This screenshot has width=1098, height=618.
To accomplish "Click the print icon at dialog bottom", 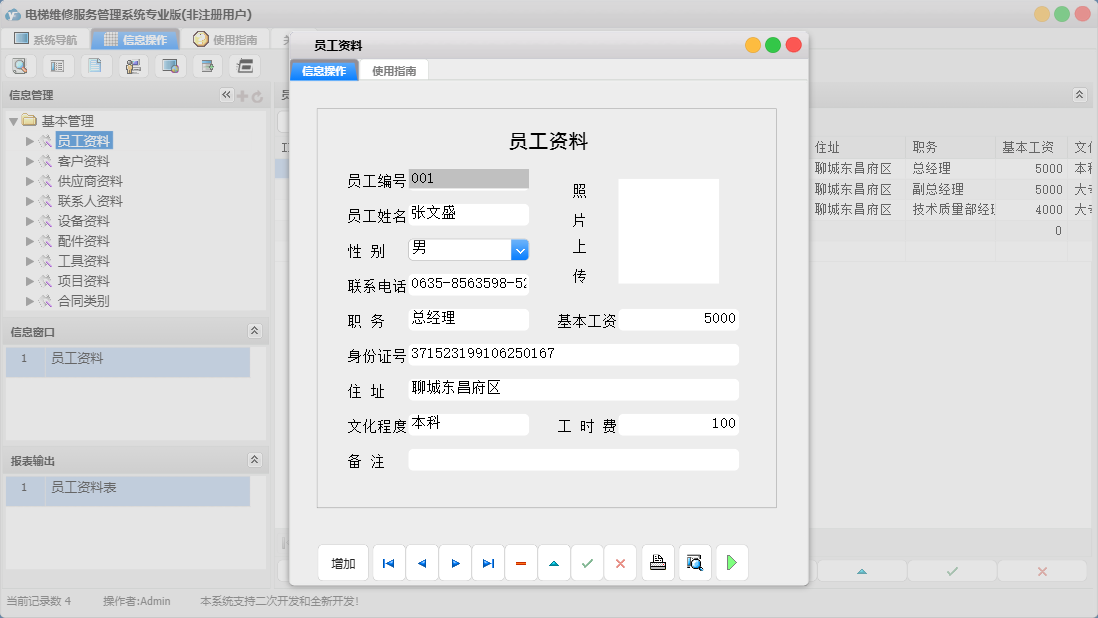I will click(657, 562).
